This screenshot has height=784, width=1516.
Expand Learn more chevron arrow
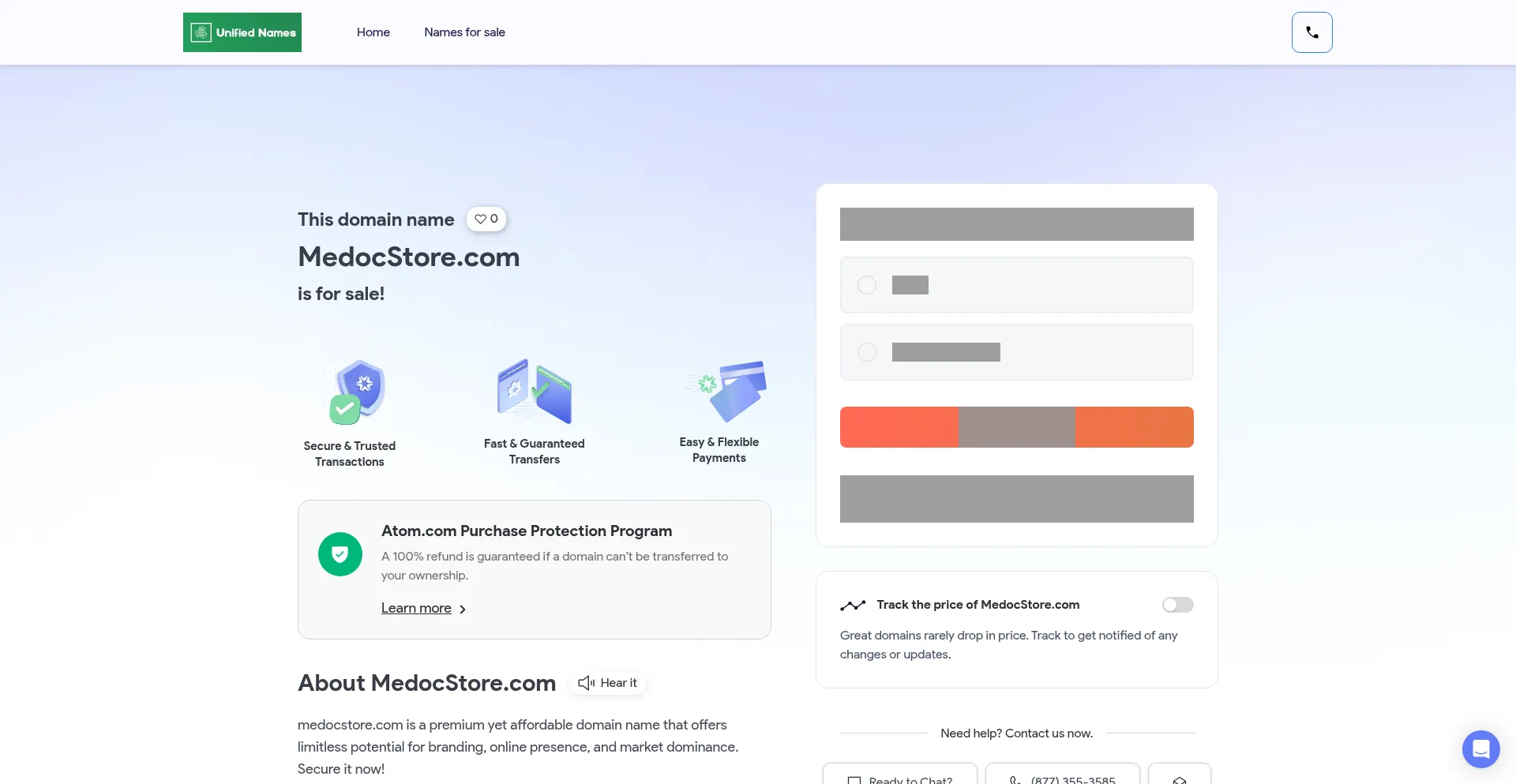[463, 610]
